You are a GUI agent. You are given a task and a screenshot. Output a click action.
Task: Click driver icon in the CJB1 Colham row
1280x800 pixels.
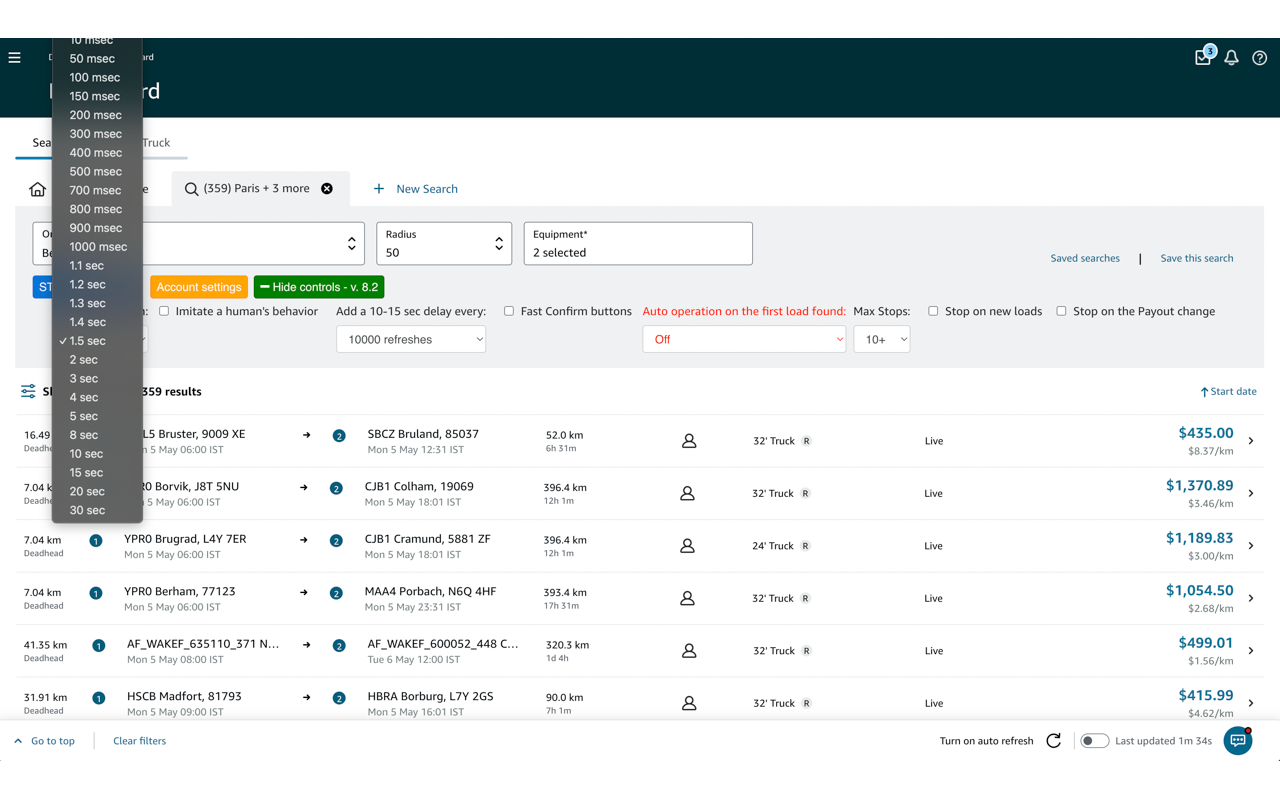coord(687,493)
